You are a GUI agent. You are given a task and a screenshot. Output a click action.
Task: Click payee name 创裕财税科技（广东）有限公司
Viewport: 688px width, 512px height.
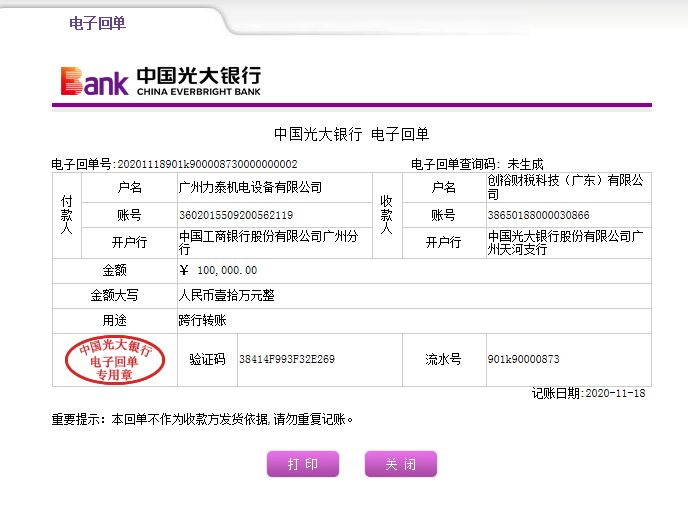[566, 187]
